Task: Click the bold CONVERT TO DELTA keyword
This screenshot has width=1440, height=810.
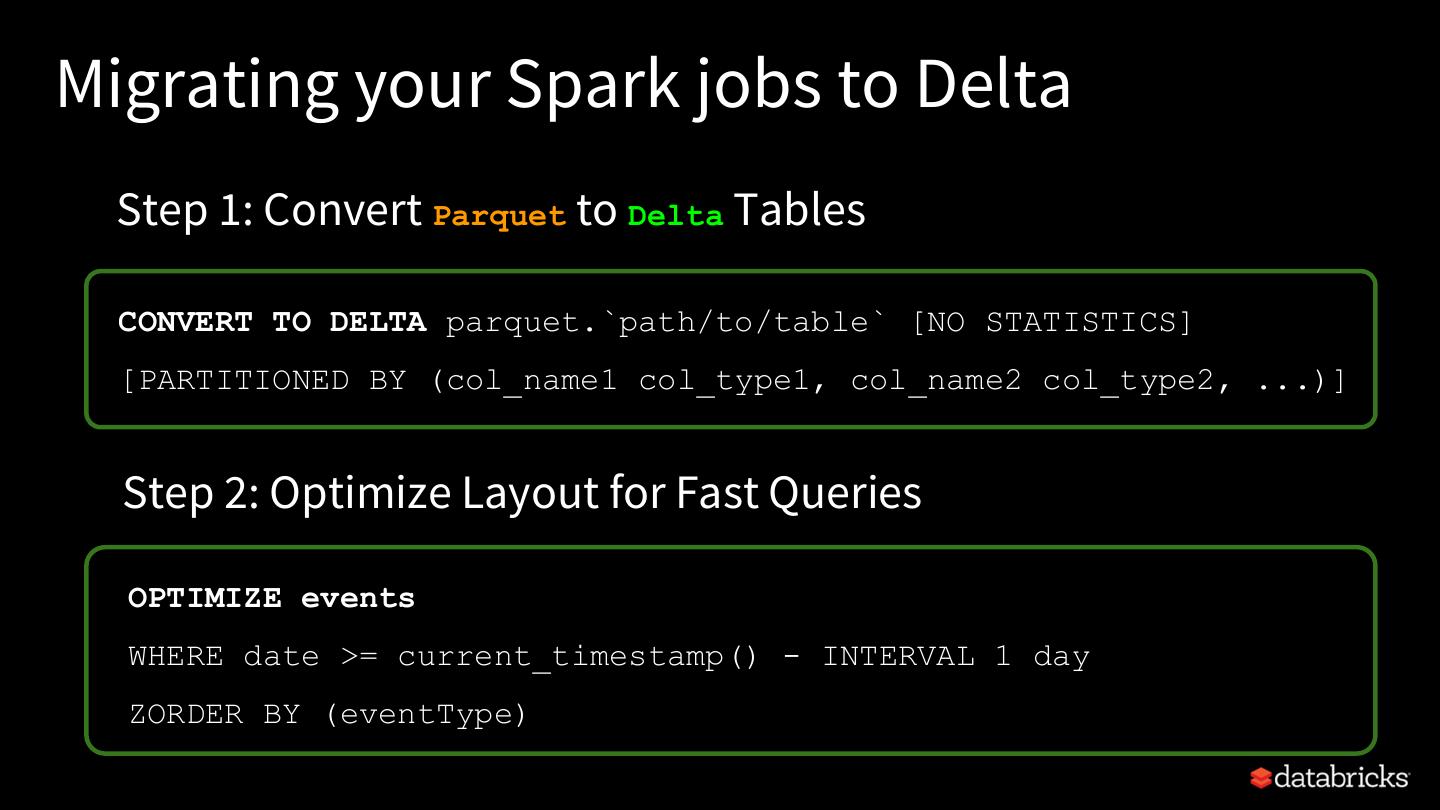Action: click(272, 322)
